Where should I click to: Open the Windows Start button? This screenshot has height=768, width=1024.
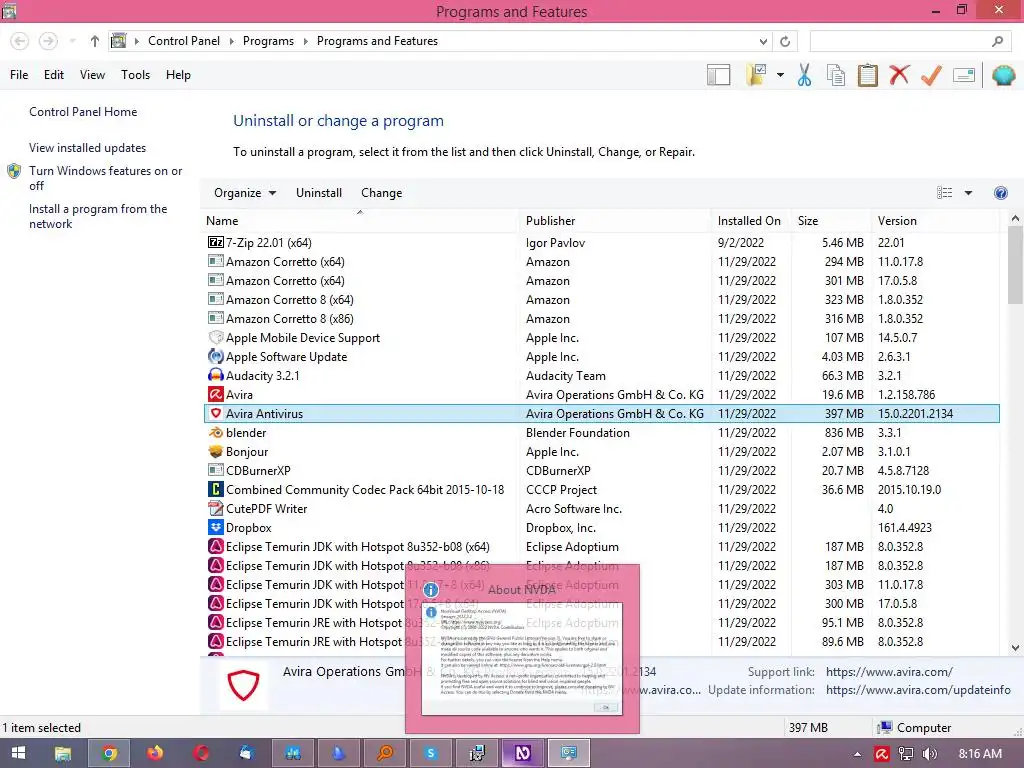(x=18, y=753)
